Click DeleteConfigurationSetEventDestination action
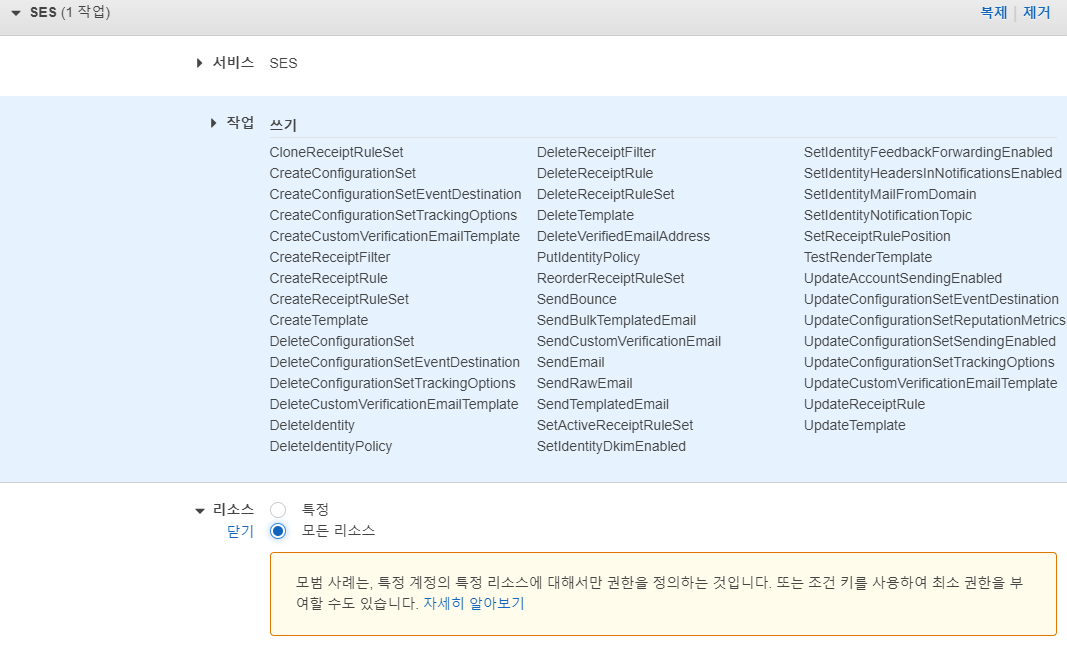 (395, 363)
